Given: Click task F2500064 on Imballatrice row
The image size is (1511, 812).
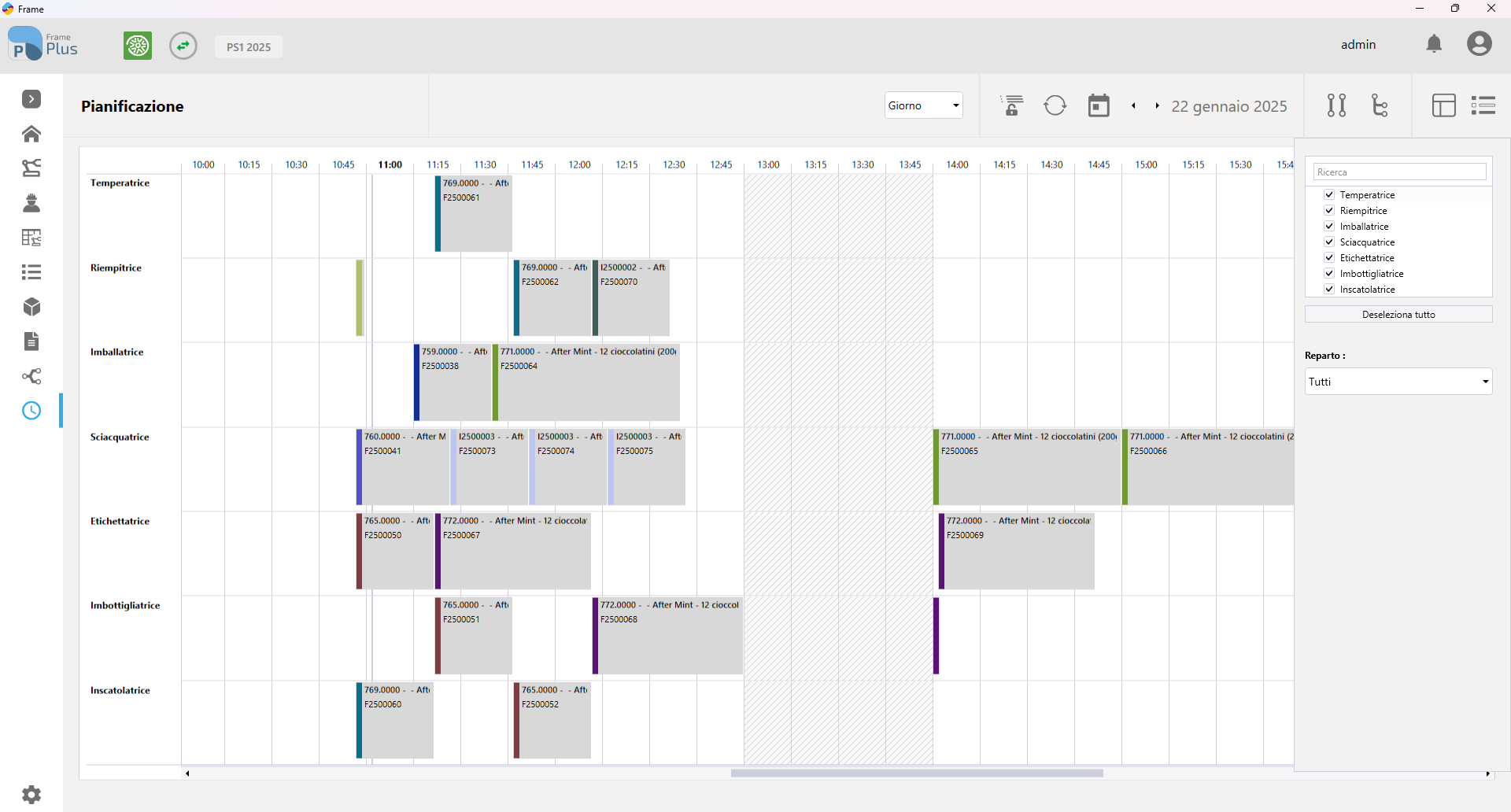Looking at the screenshot, I should click(586, 382).
